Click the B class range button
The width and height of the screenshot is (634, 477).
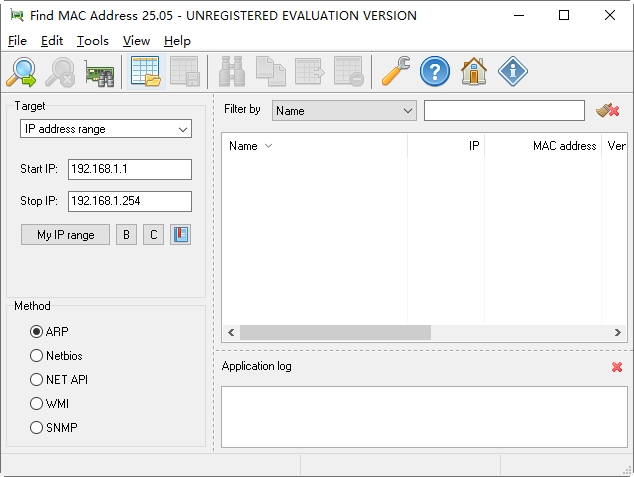(126, 234)
